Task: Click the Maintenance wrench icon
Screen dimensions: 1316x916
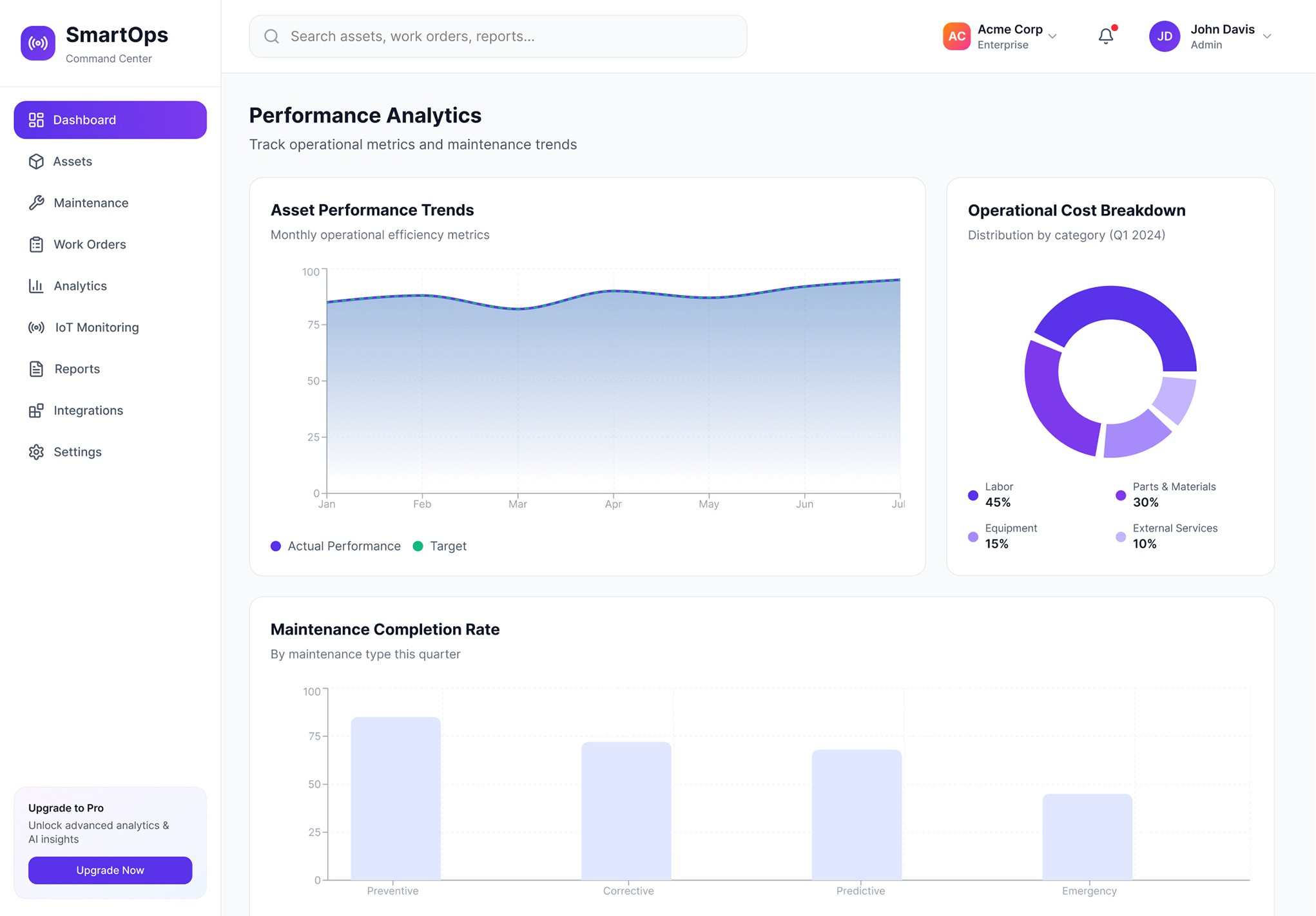Action: 36,203
